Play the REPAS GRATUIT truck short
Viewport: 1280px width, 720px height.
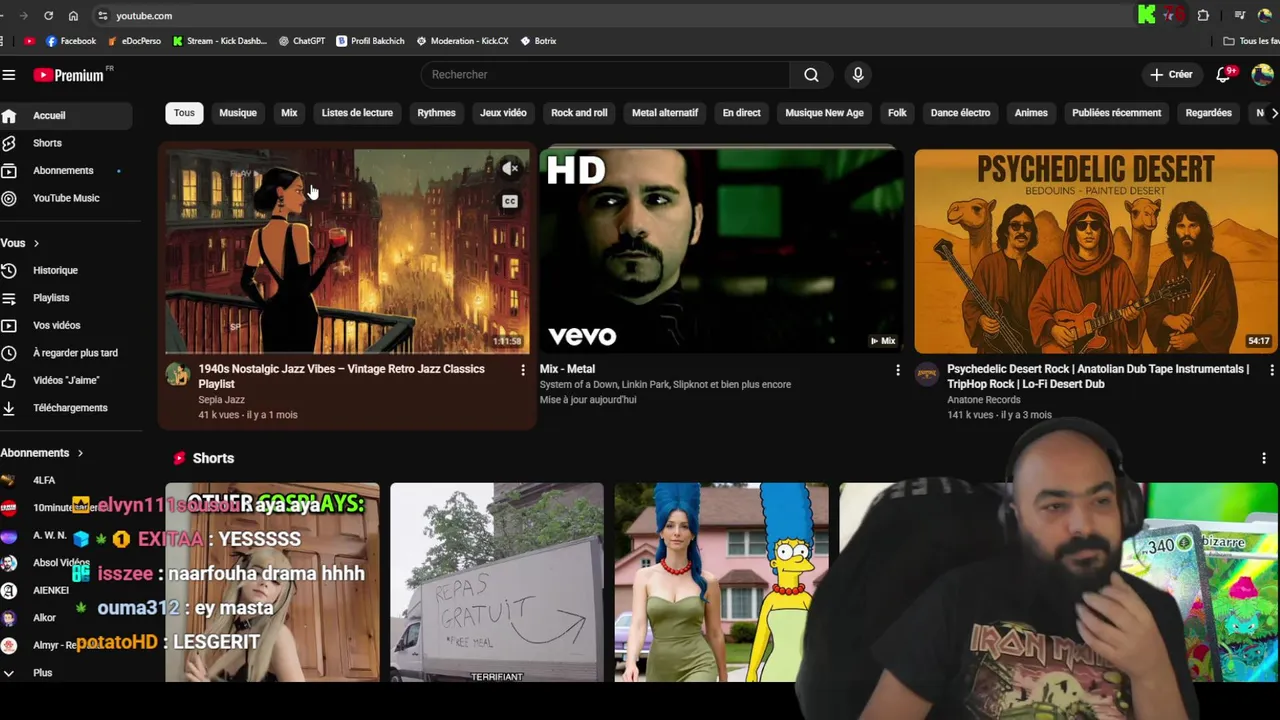[x=497, y=582]
